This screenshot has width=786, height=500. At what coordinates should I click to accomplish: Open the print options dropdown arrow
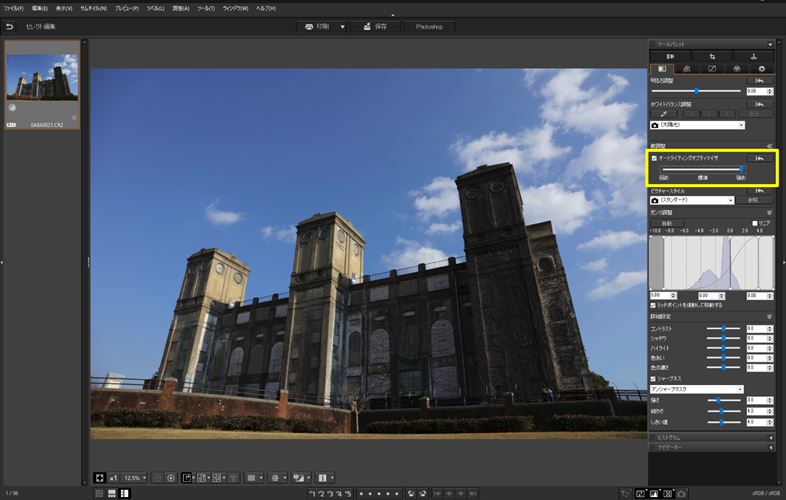tap(343, 27)
